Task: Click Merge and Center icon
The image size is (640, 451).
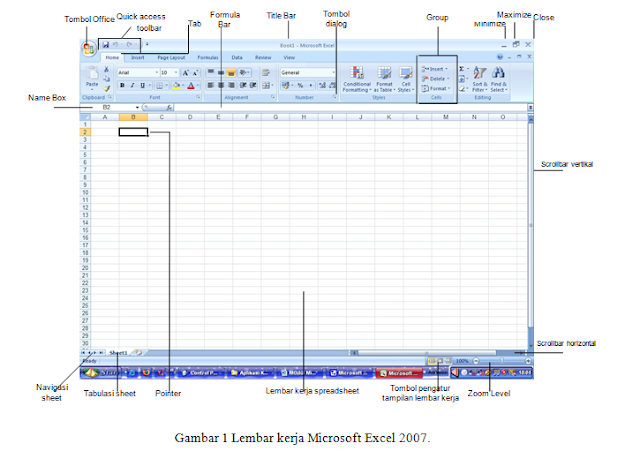Action: (267, 85)
